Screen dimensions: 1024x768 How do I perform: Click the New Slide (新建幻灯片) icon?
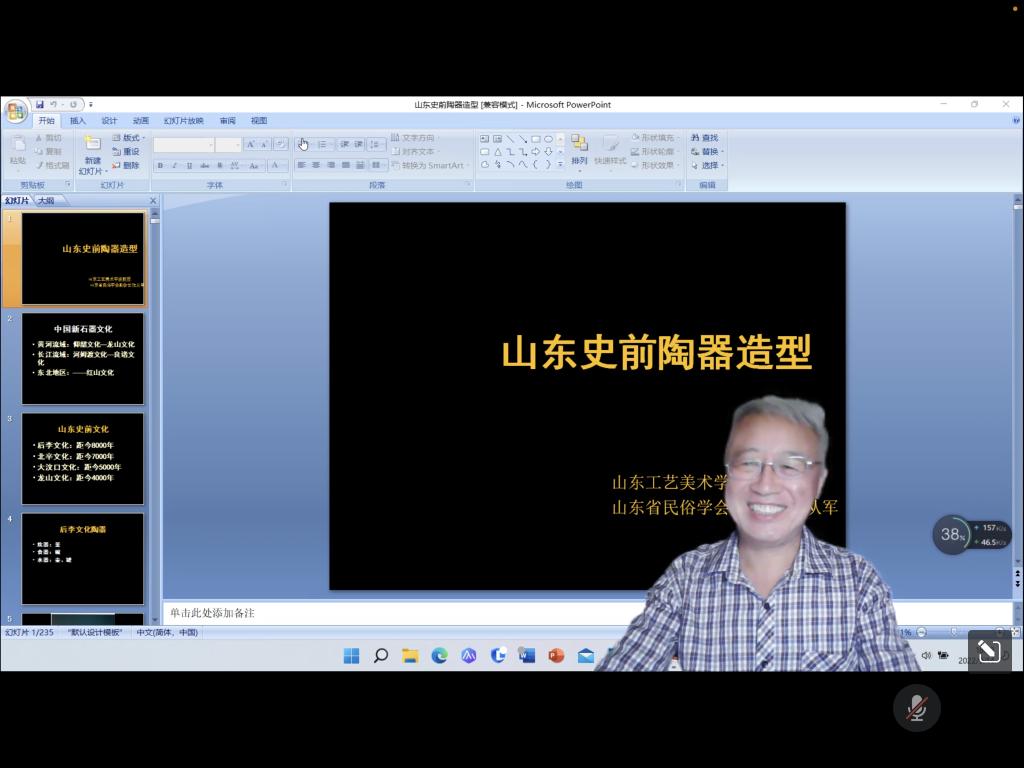tap(92, 144)
